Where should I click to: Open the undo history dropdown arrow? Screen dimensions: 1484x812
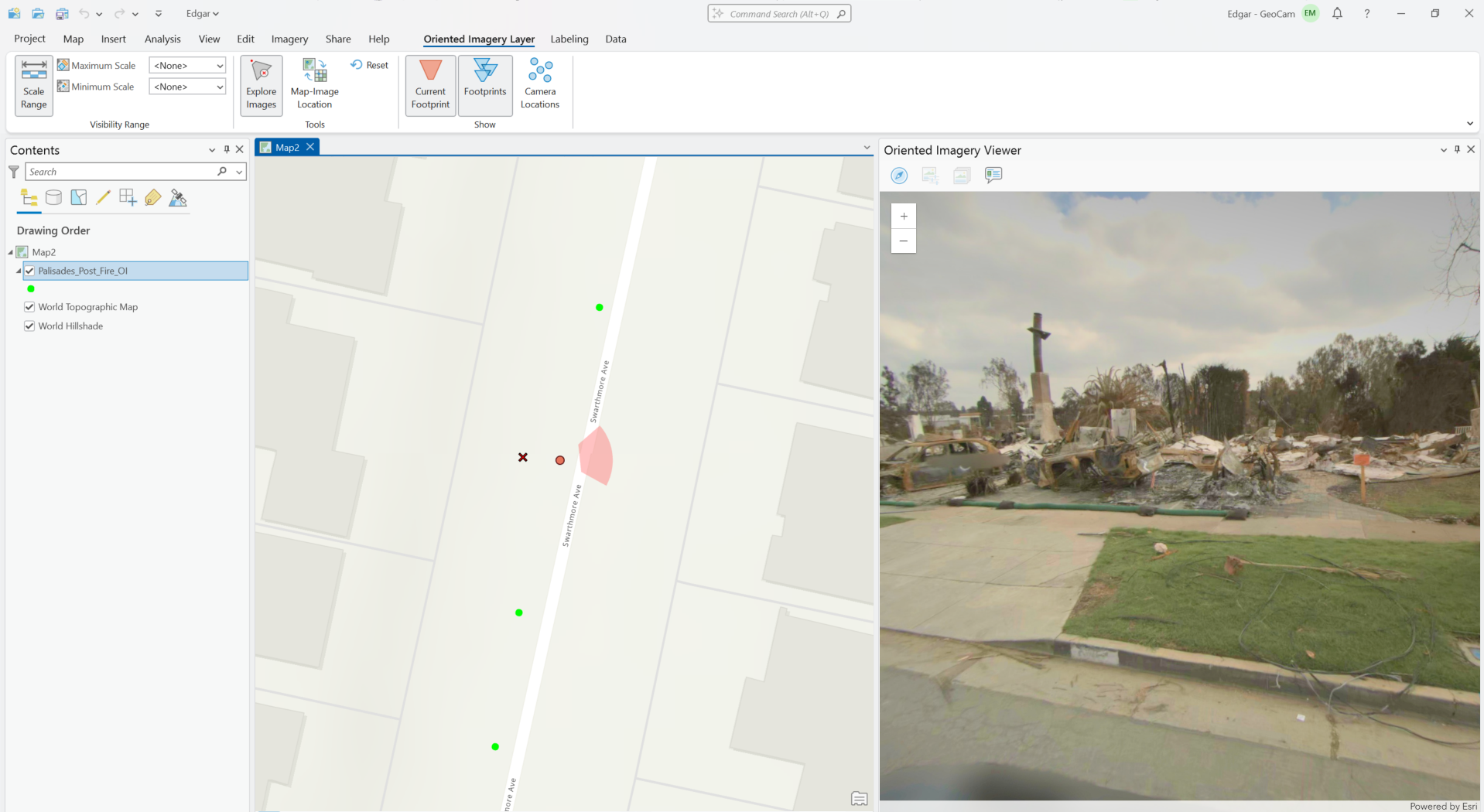coord(99,14)
